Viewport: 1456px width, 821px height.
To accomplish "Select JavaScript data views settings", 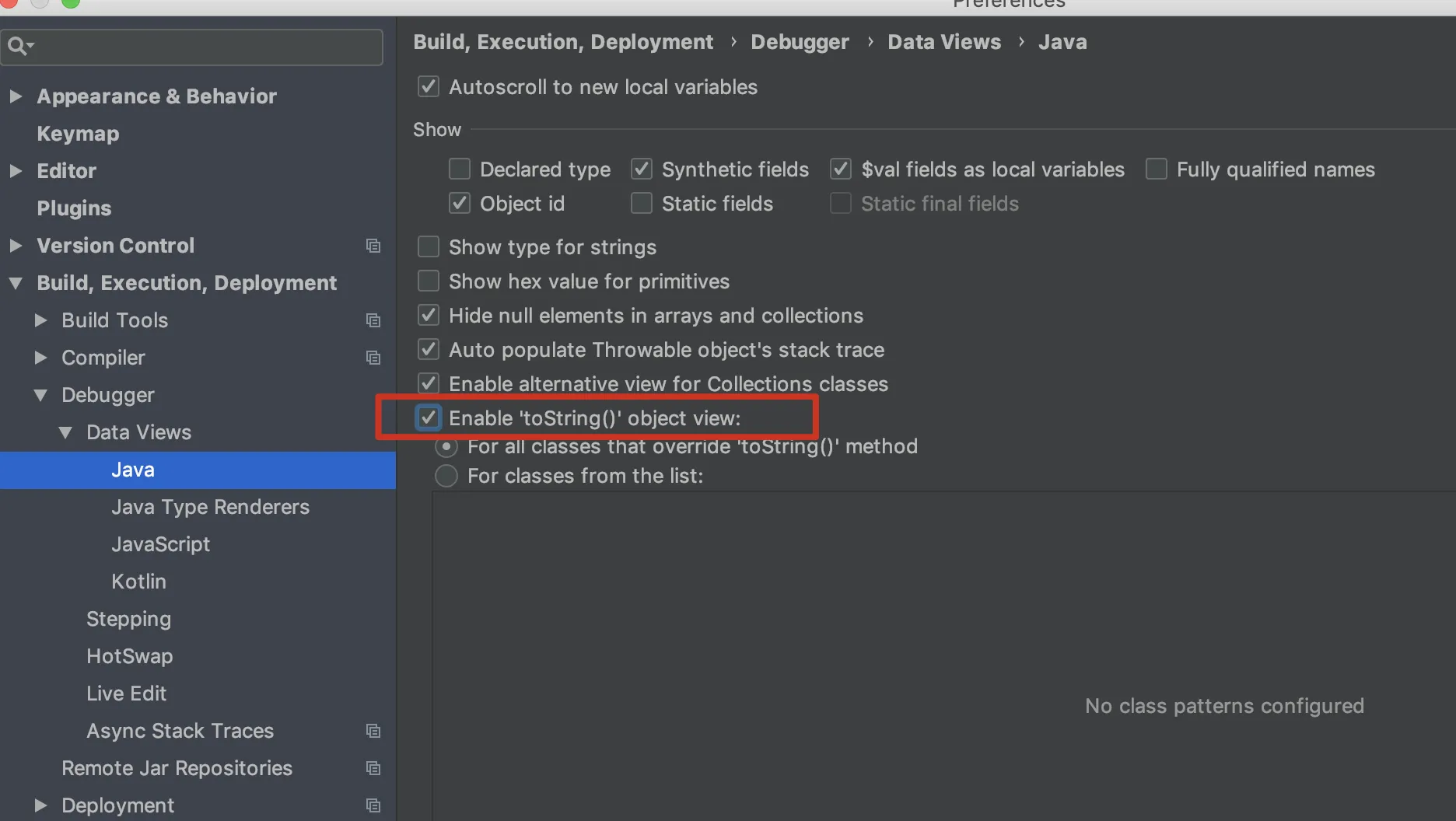I will tap(160, 544).
